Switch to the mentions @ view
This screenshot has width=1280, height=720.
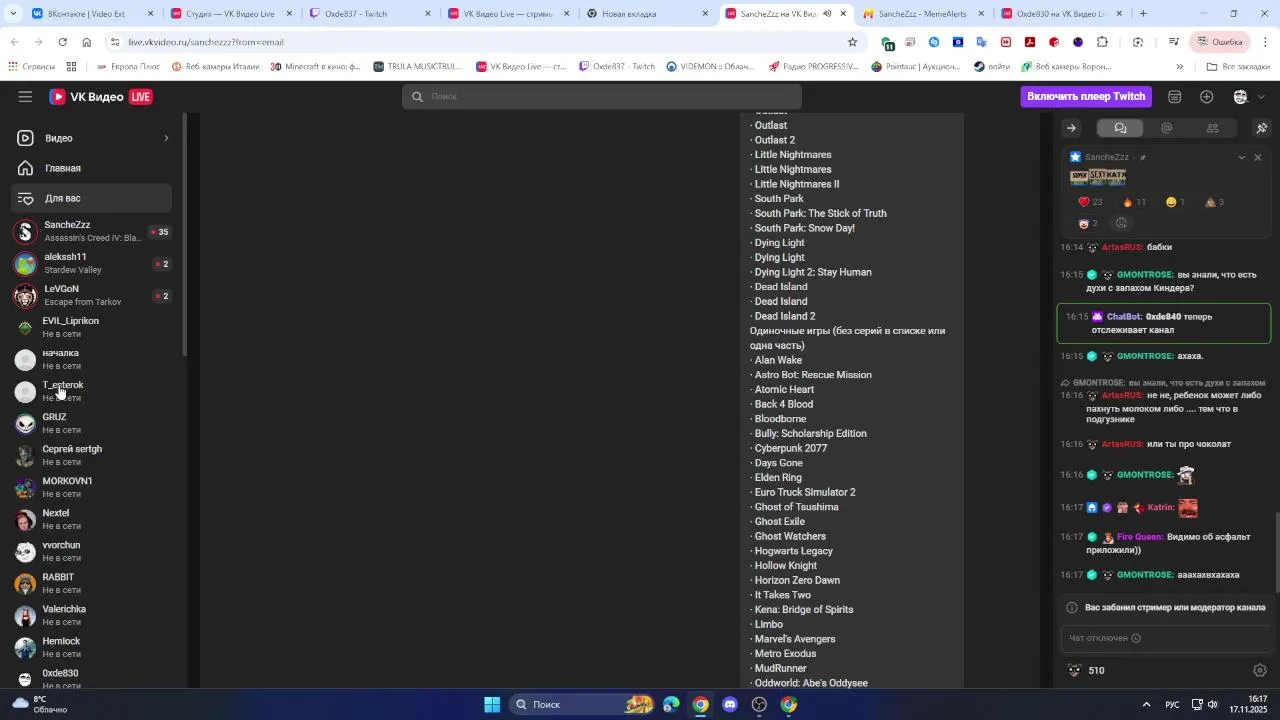tap(1166, 128)
